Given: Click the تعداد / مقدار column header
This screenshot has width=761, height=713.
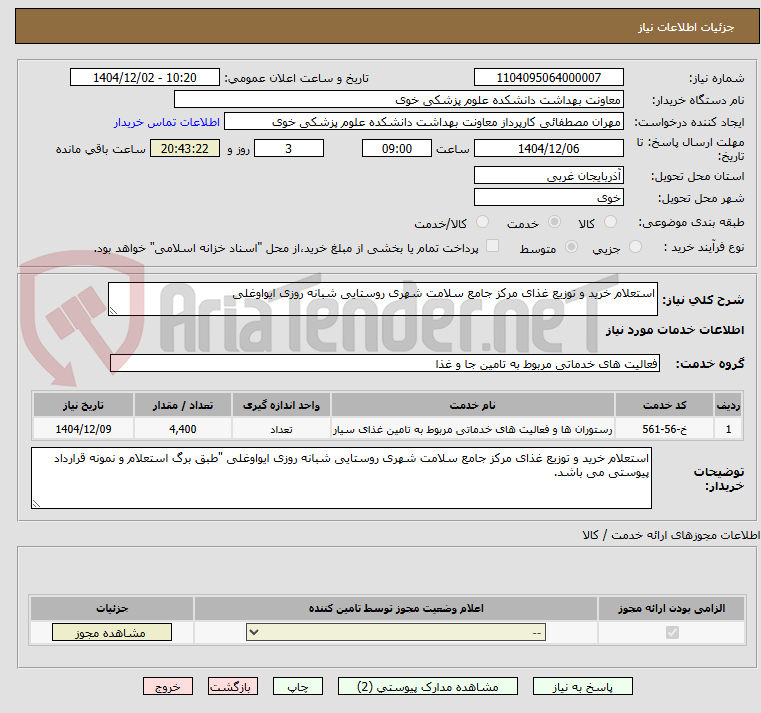Looking at the screenshot, I should click(183, 405).
